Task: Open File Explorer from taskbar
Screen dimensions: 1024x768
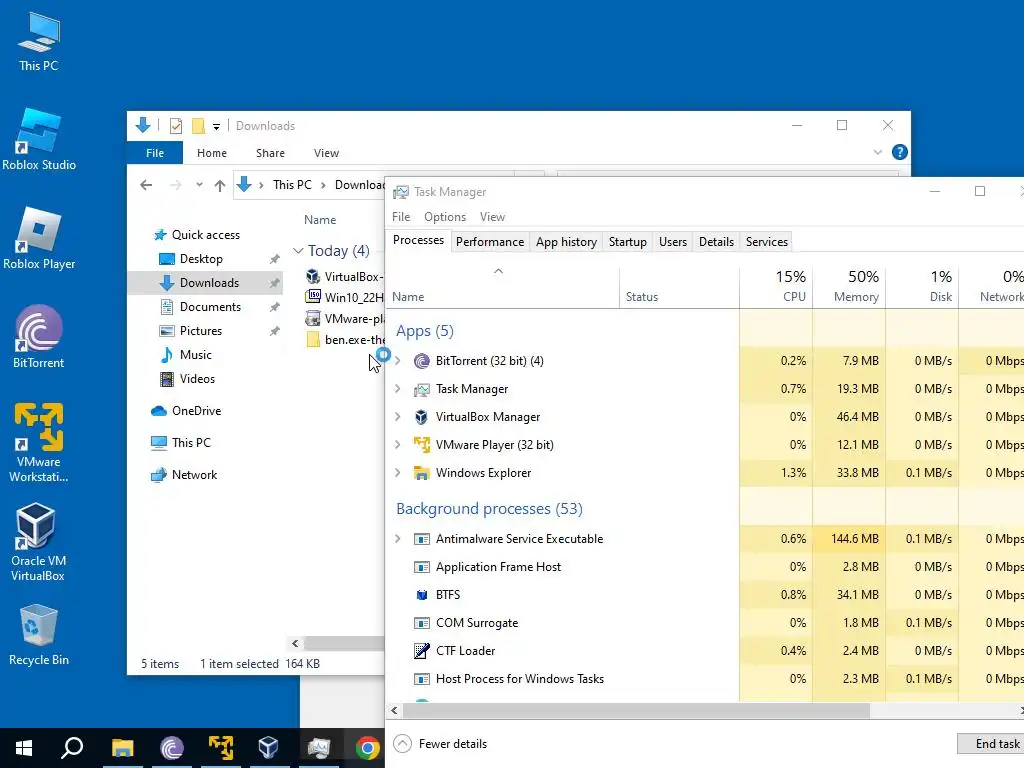Action: [x=122, y=748]
